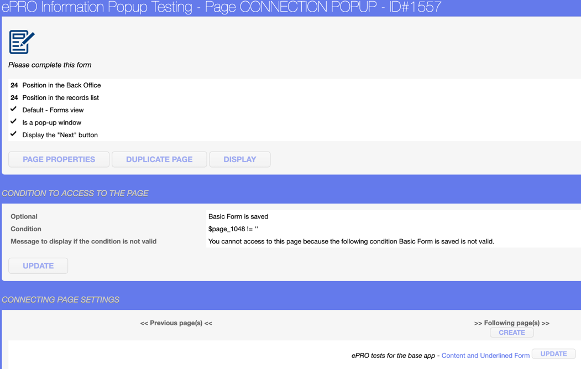
Task: Click the 'Optional' field label
Action: 24,216
